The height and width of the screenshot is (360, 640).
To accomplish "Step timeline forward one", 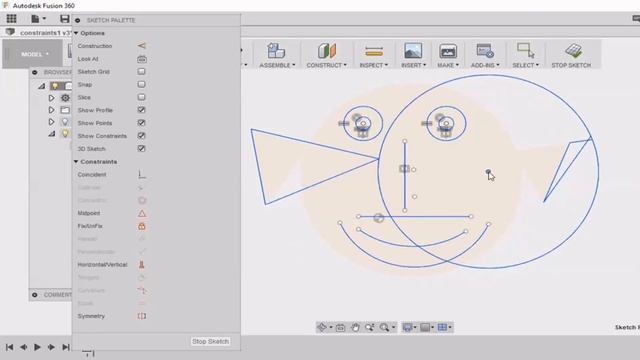I will (51, 347).
